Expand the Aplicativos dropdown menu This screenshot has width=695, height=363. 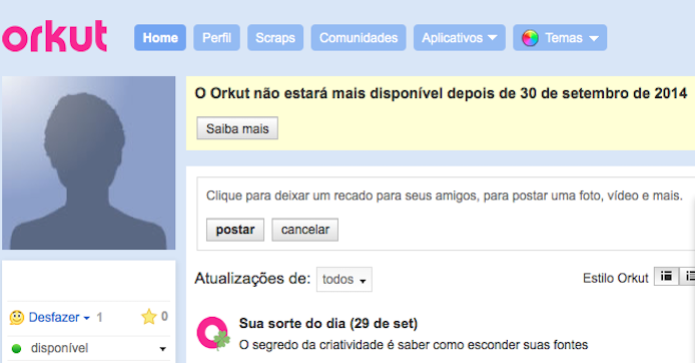pyautogui.click(x=459, y=38)
